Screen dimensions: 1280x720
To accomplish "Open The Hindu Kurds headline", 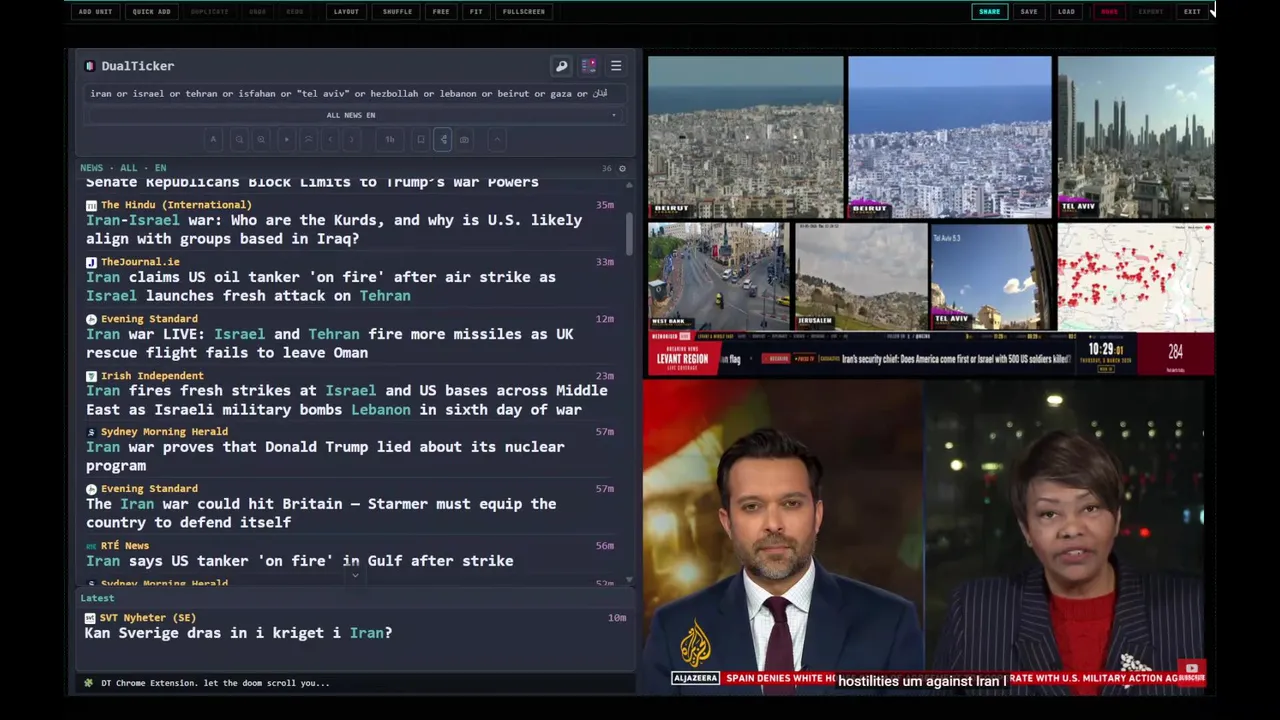I will [x=334, y=230].
